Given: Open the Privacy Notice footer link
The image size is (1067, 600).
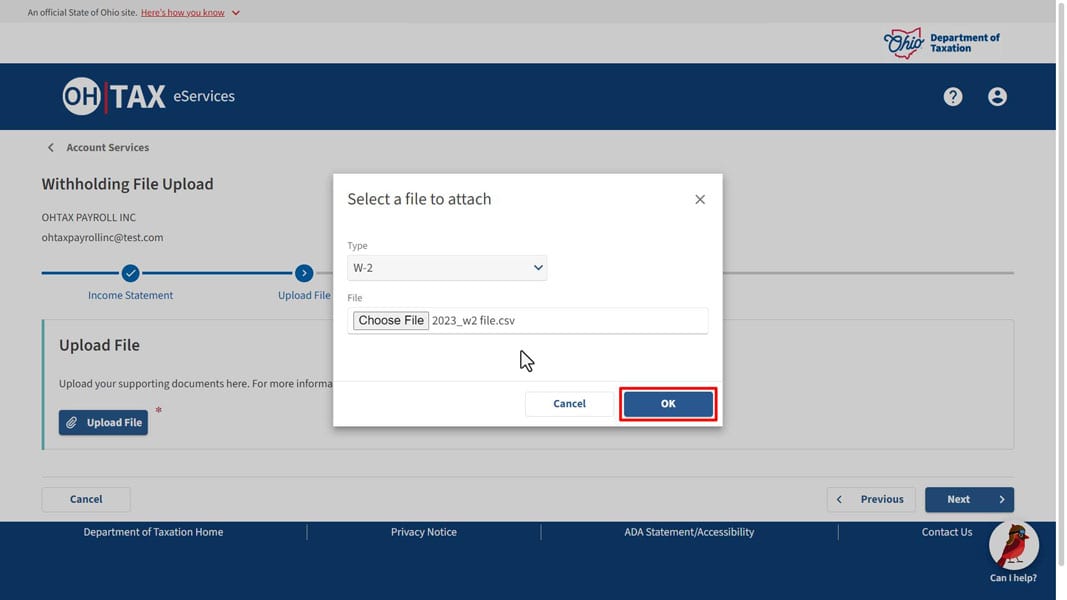Looking at the screenshot, I should (x=423, y=532).
